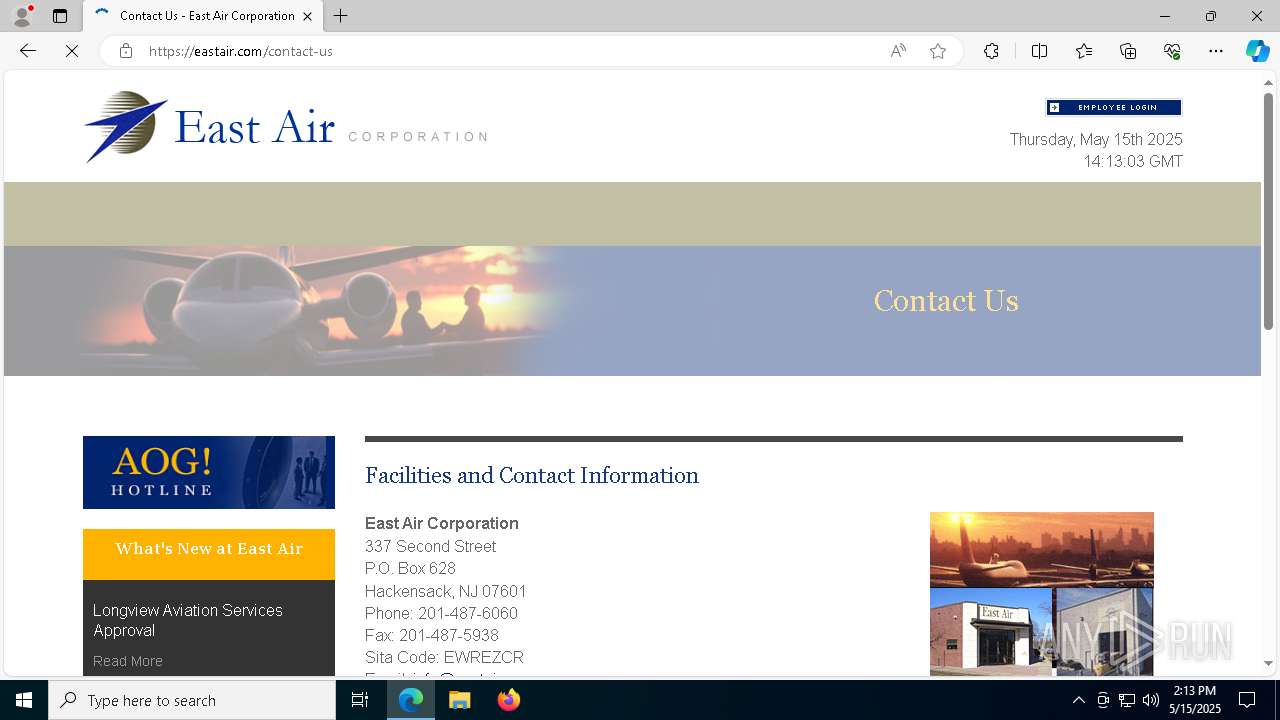Open the user profile icon
The width and height of the screenshot is (1280, 720).
point(21,16)
